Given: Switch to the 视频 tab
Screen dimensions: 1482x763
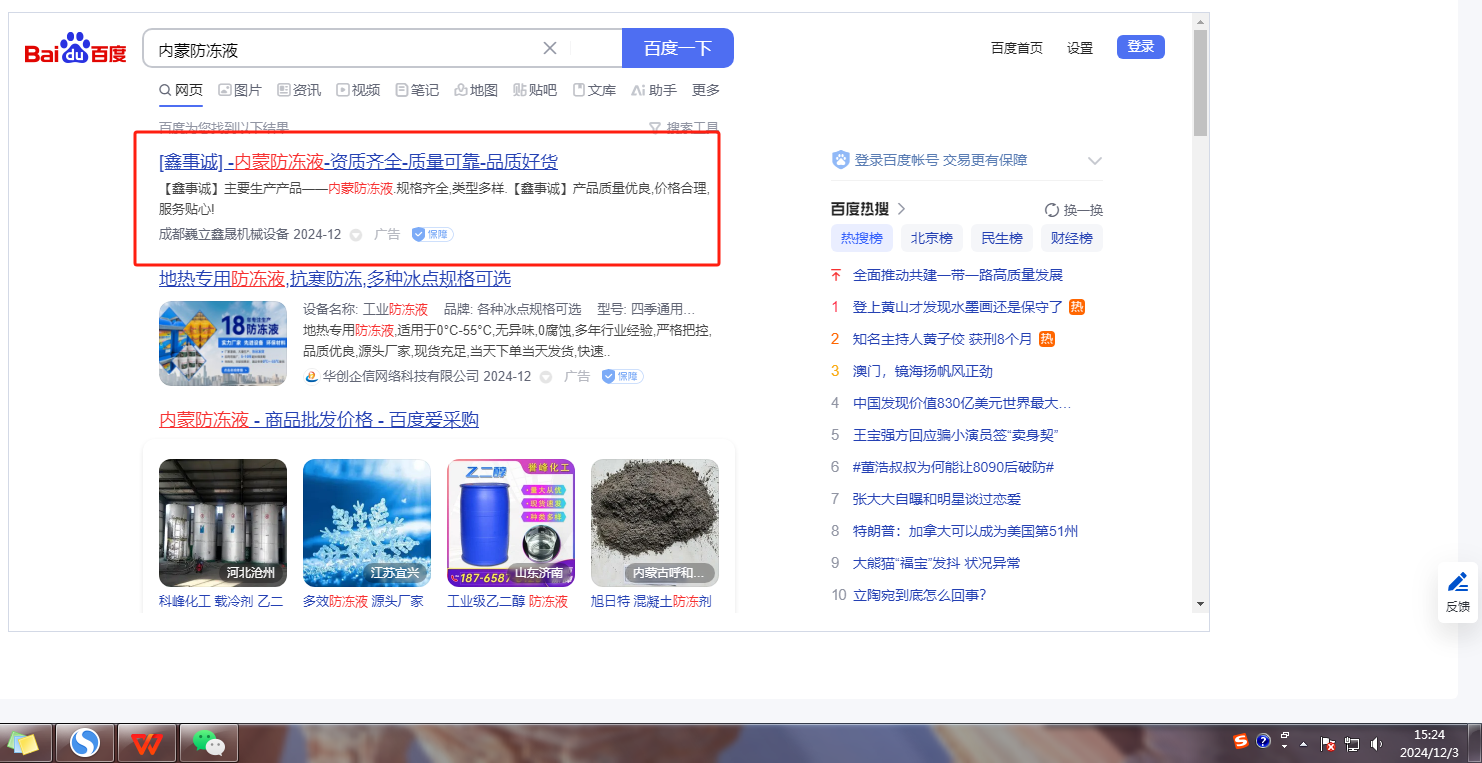Looking at the screenshot, I should tap(358, 90).
